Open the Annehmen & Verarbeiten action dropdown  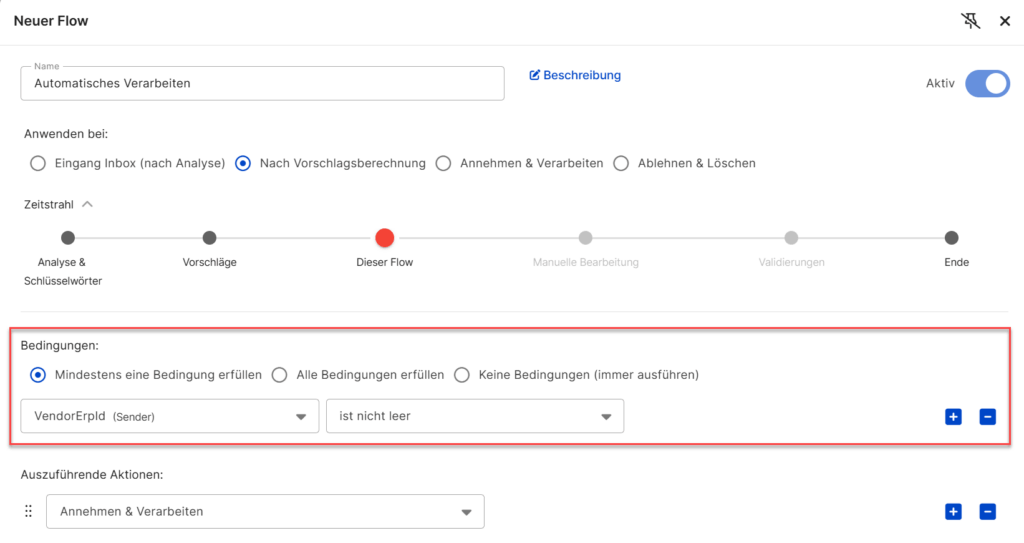pyautogui.click(x=265, y=512)
